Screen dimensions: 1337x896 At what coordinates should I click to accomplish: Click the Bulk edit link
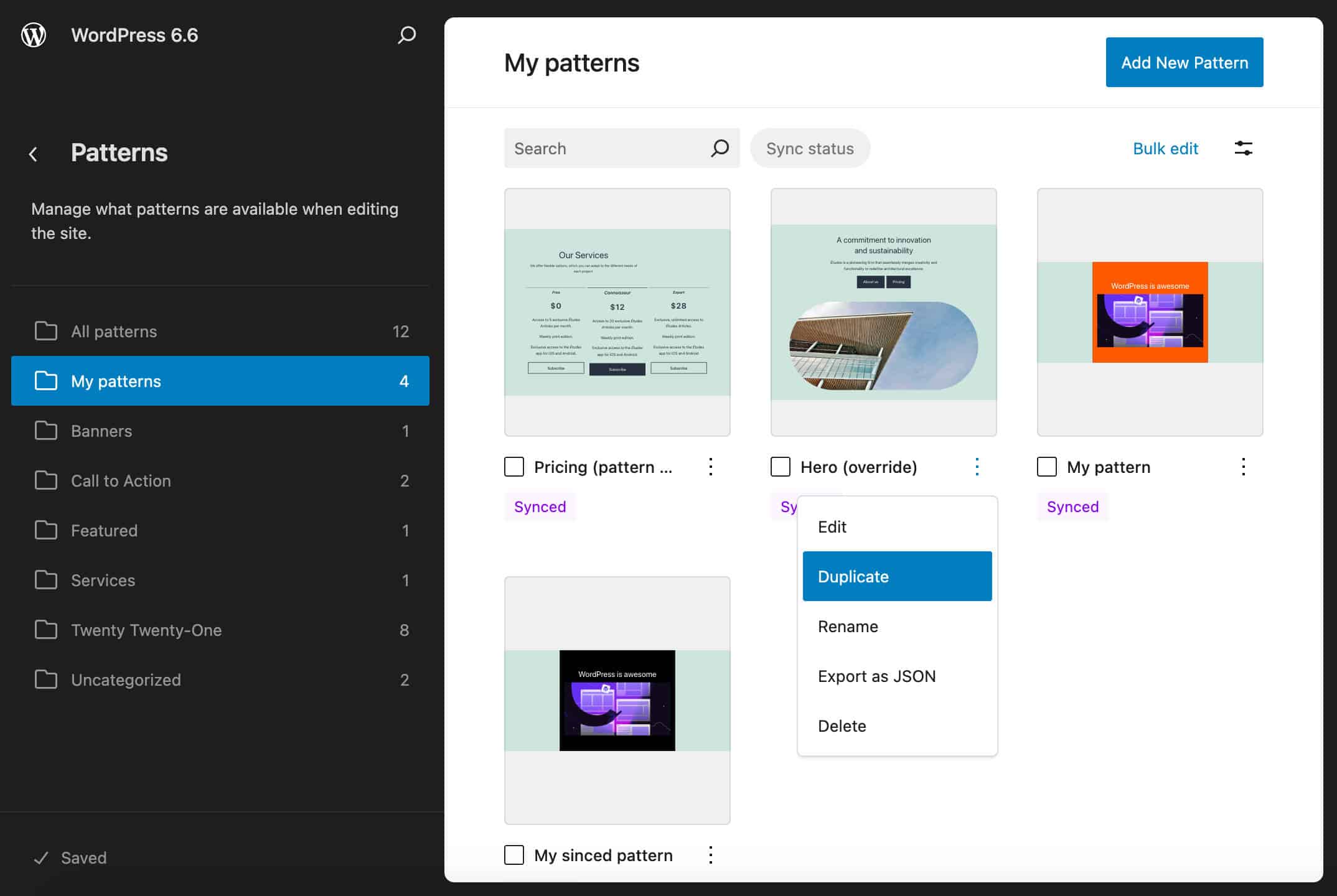point(1165,148)
